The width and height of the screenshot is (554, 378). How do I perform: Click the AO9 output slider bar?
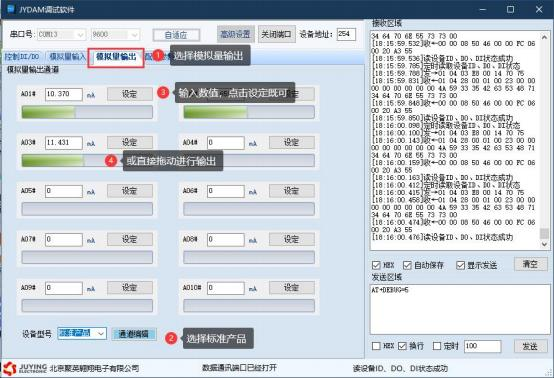click(x=87, y=306)
